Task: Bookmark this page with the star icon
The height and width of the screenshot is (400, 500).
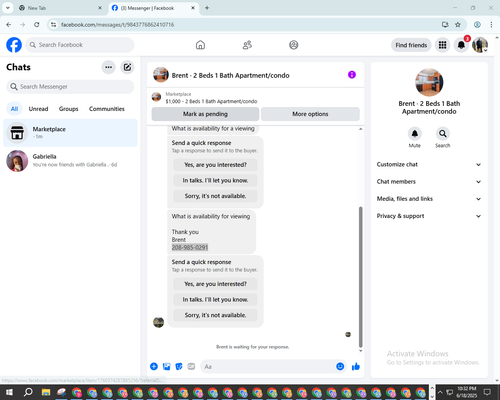Action: point(458,25)
